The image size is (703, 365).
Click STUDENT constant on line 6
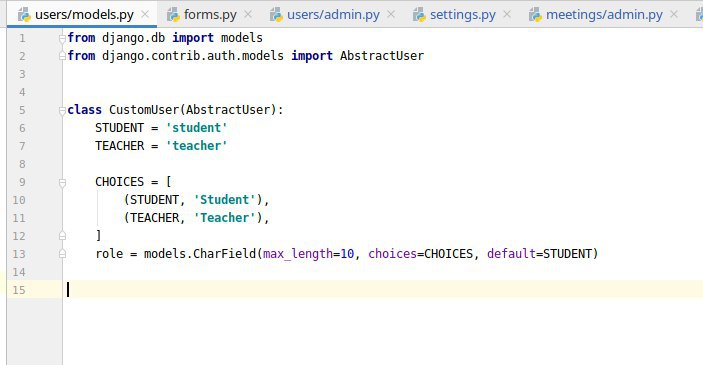pos(119,128)
